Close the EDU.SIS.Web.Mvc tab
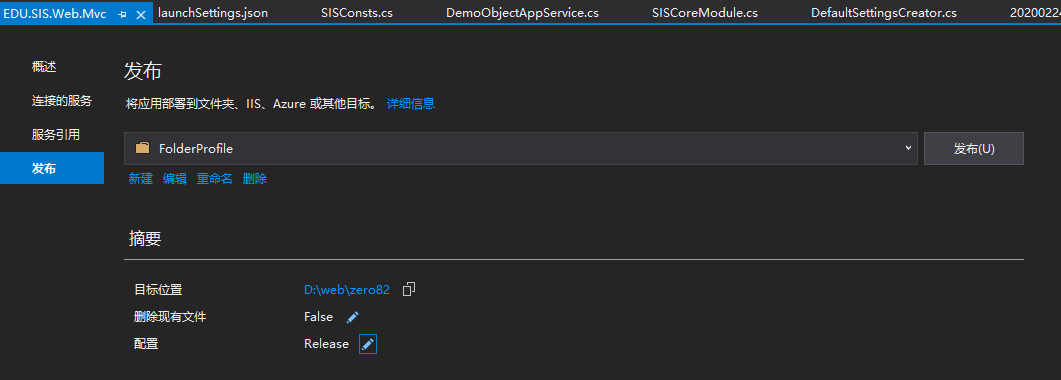 point(141,14)
